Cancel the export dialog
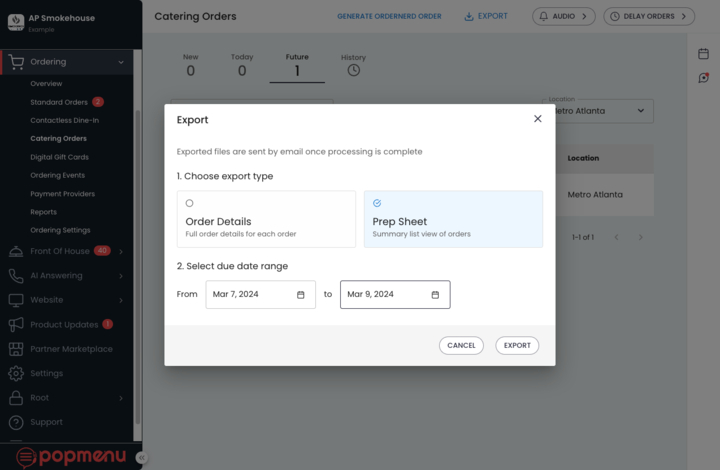Image resolution: width=720 pixels, height=470 pixels. point(461,345)
